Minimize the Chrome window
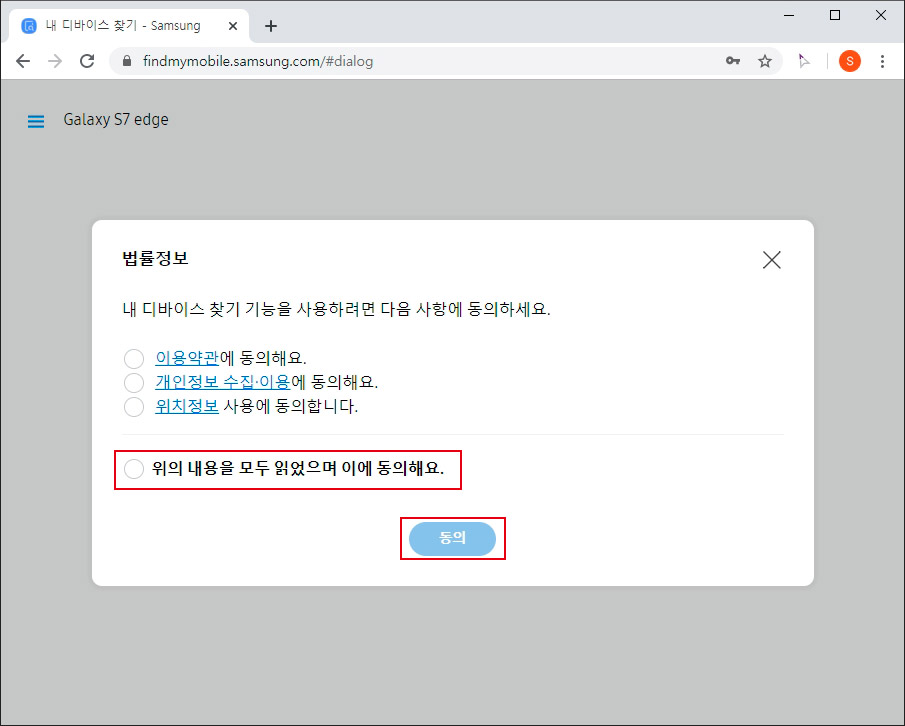Image resolution: width=905 pixels, height=726 pixels. click(789, 16)
